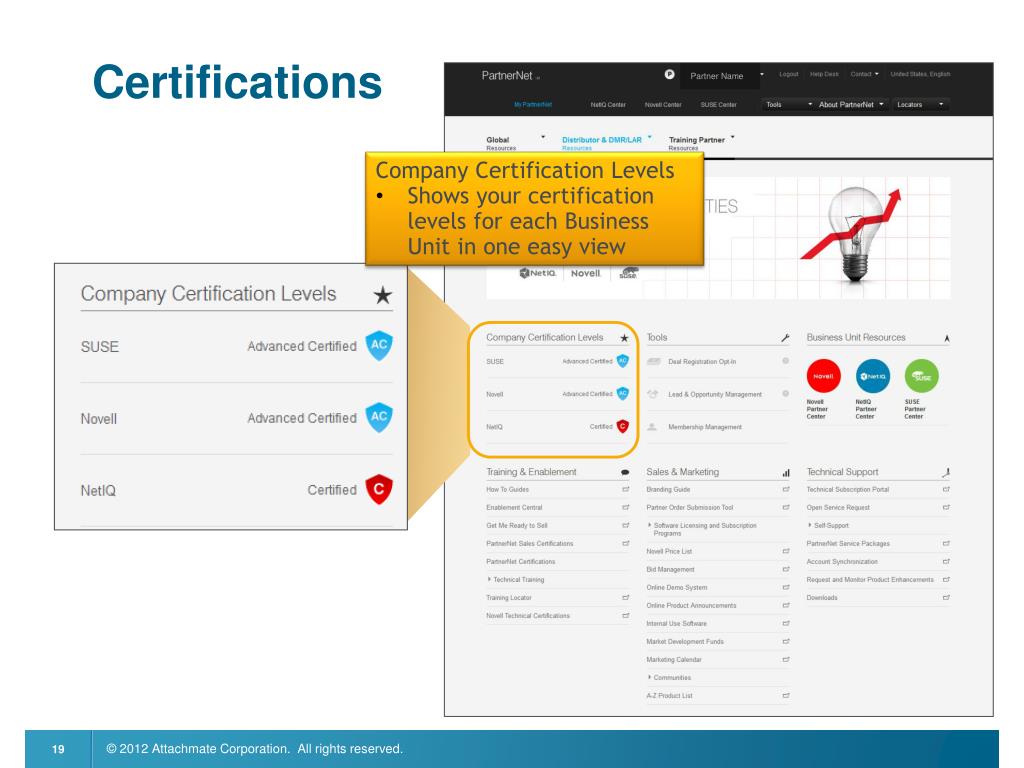Open the red Novell Partner Center circle
Viewport: 1024px width, 768px height.
pos(823,376)
